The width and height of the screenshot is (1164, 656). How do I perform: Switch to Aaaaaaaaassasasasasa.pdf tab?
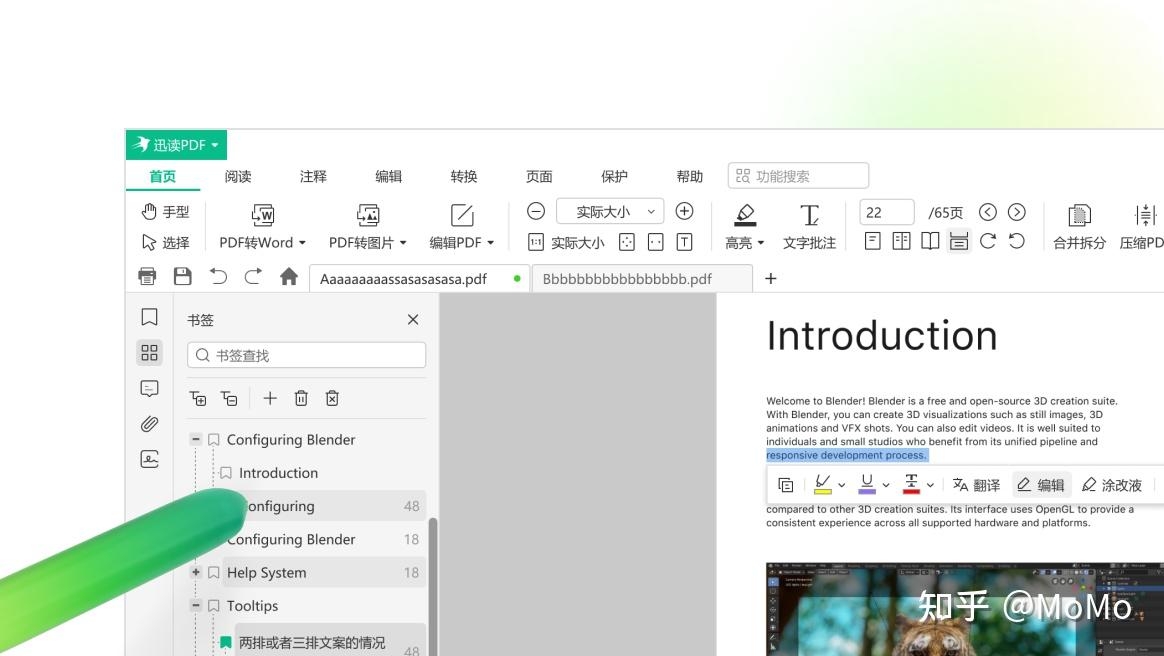419,279
